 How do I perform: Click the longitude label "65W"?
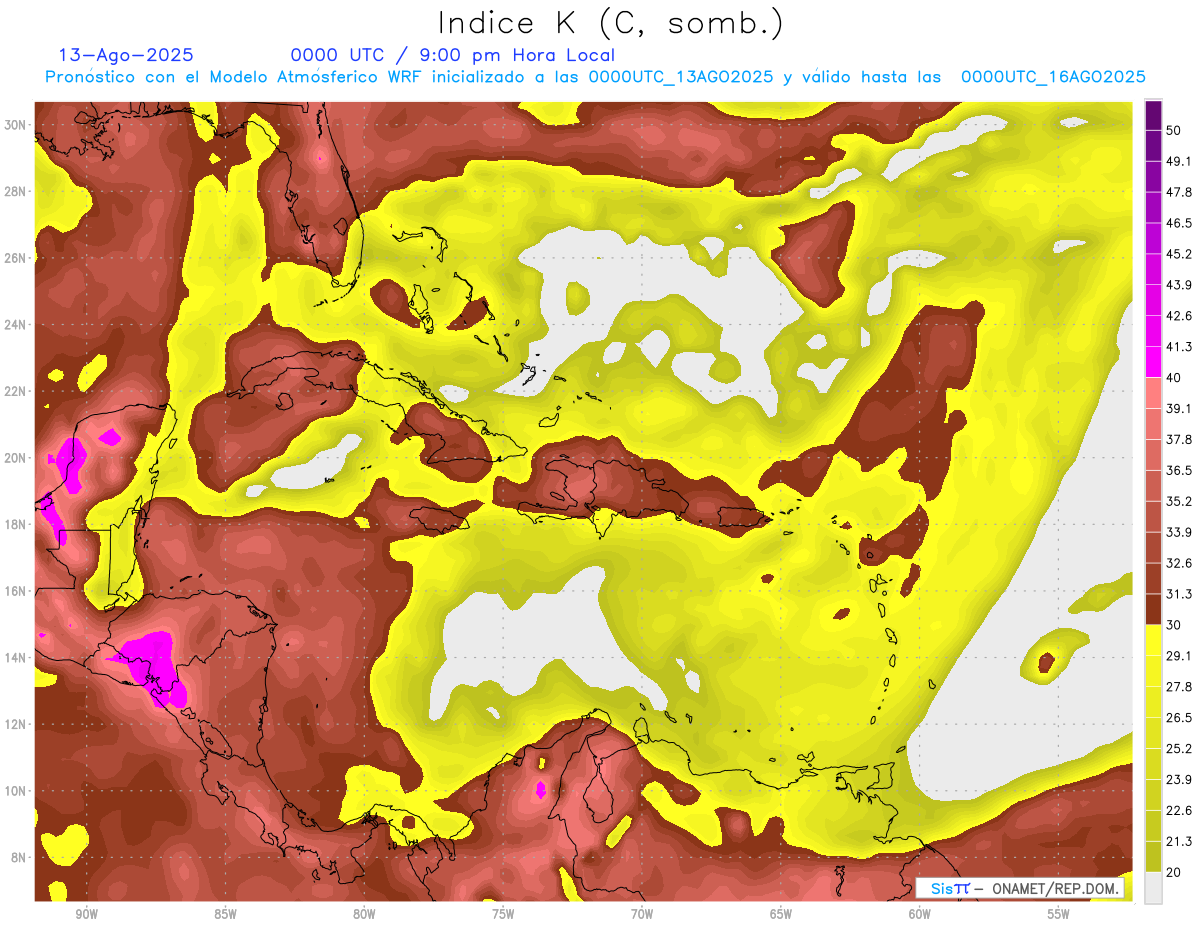781,914
